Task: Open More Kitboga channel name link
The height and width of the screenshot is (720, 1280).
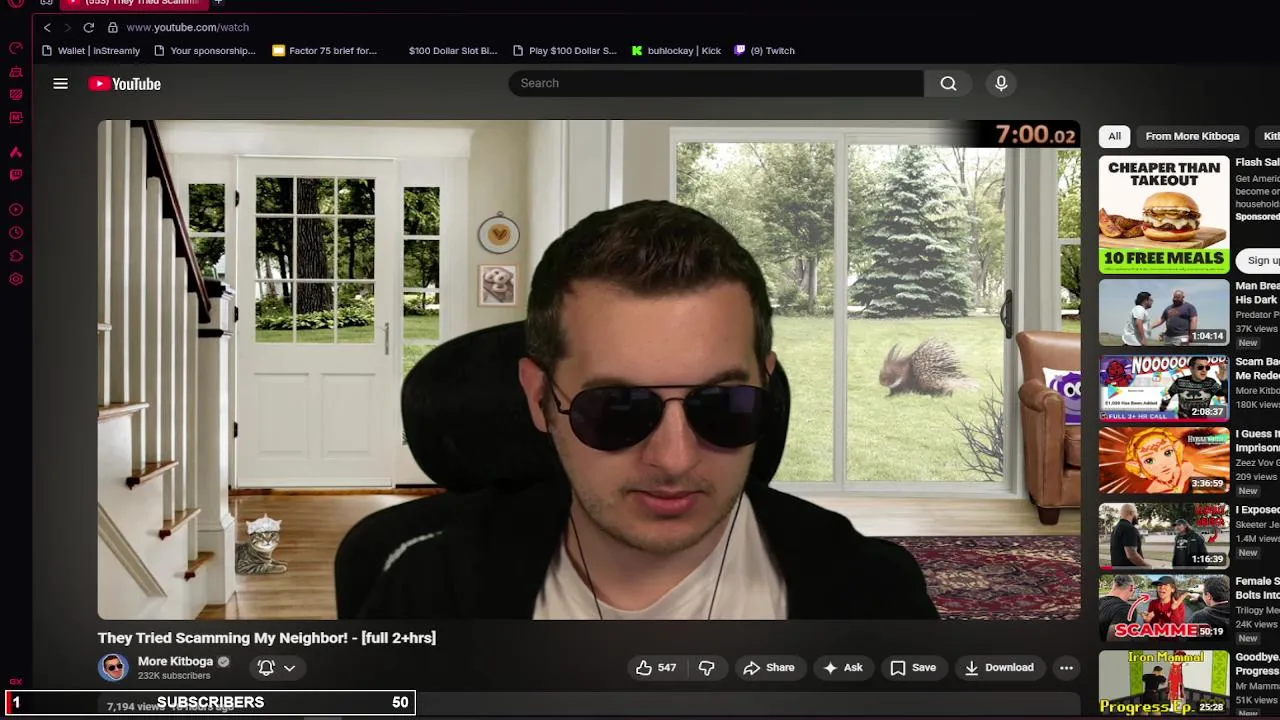Action: 175,661
